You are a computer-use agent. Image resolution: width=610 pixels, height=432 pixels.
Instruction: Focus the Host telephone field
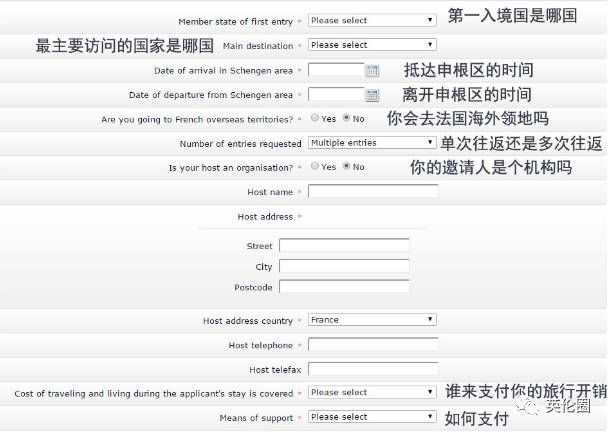(x=373, y=344)
